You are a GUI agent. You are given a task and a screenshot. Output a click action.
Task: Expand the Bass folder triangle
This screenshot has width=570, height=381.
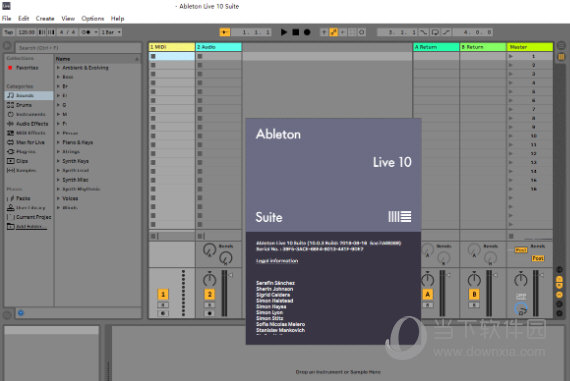(58, 77)
